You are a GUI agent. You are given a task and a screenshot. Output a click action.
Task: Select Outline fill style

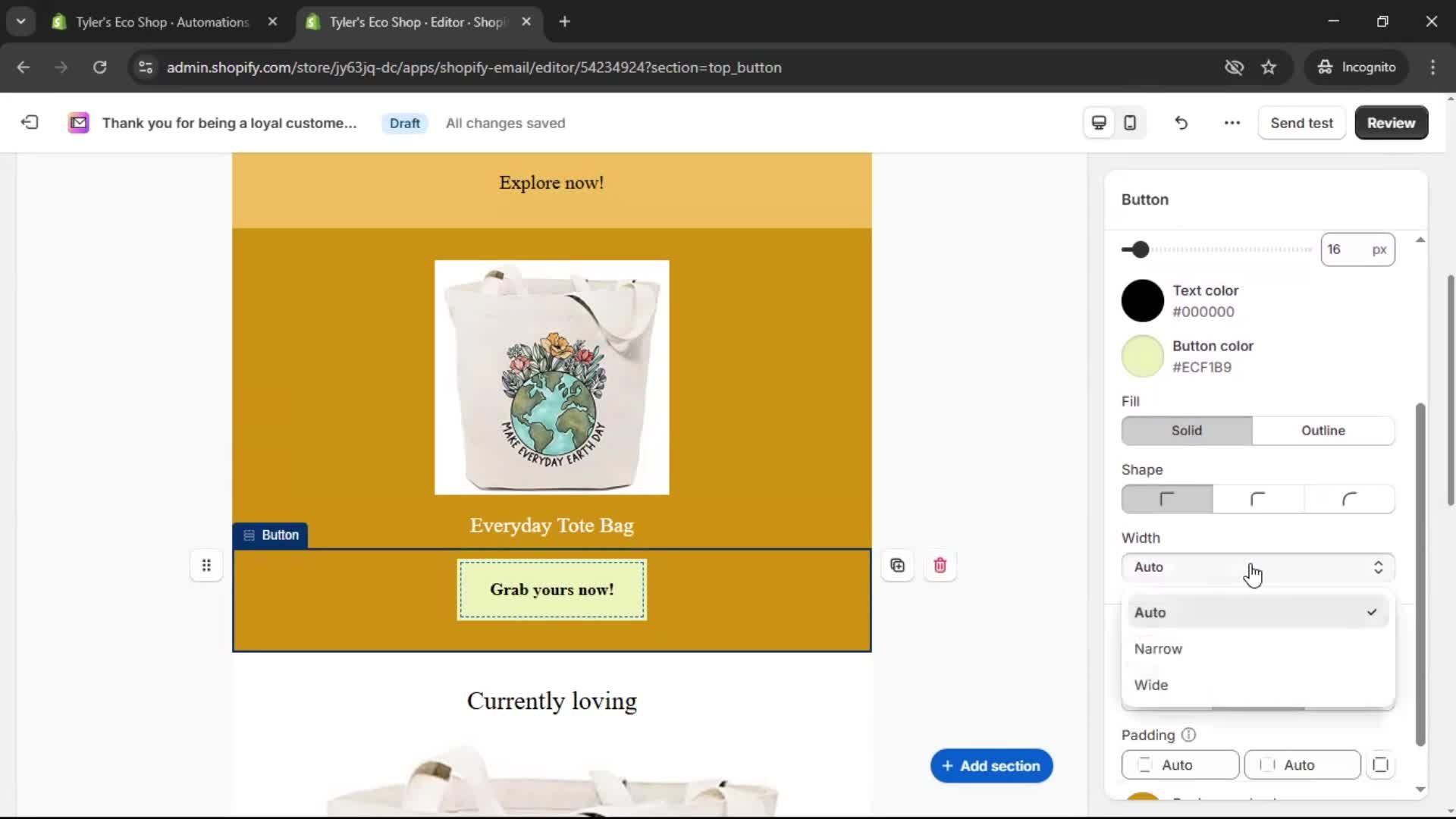(1323, 431)
